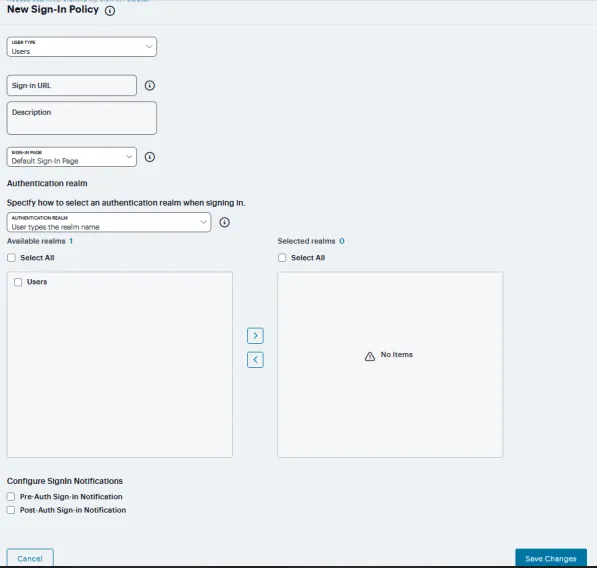The width and height of the screenshot is (597, 568).
Task: Open the Sign-In Page dropdown
Action: pyautogui.click(x=72, y=157)
